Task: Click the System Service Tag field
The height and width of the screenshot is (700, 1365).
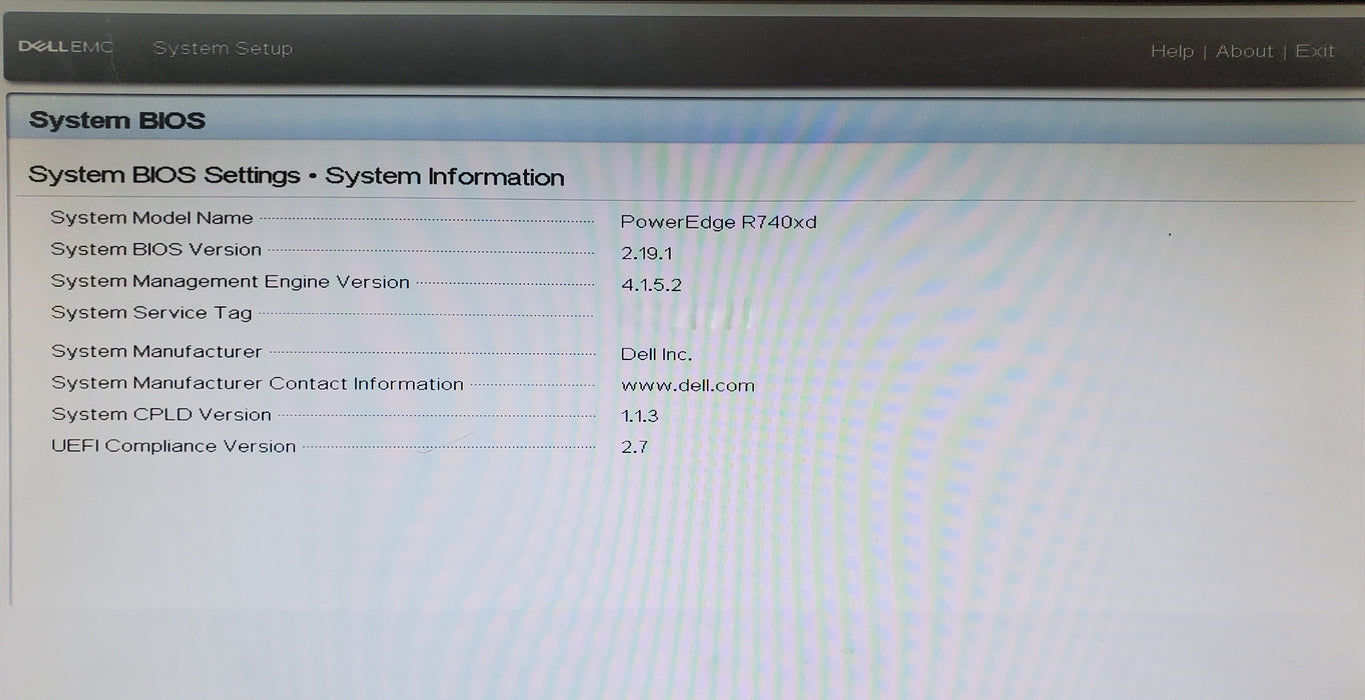Action: [x=151, y=312]
